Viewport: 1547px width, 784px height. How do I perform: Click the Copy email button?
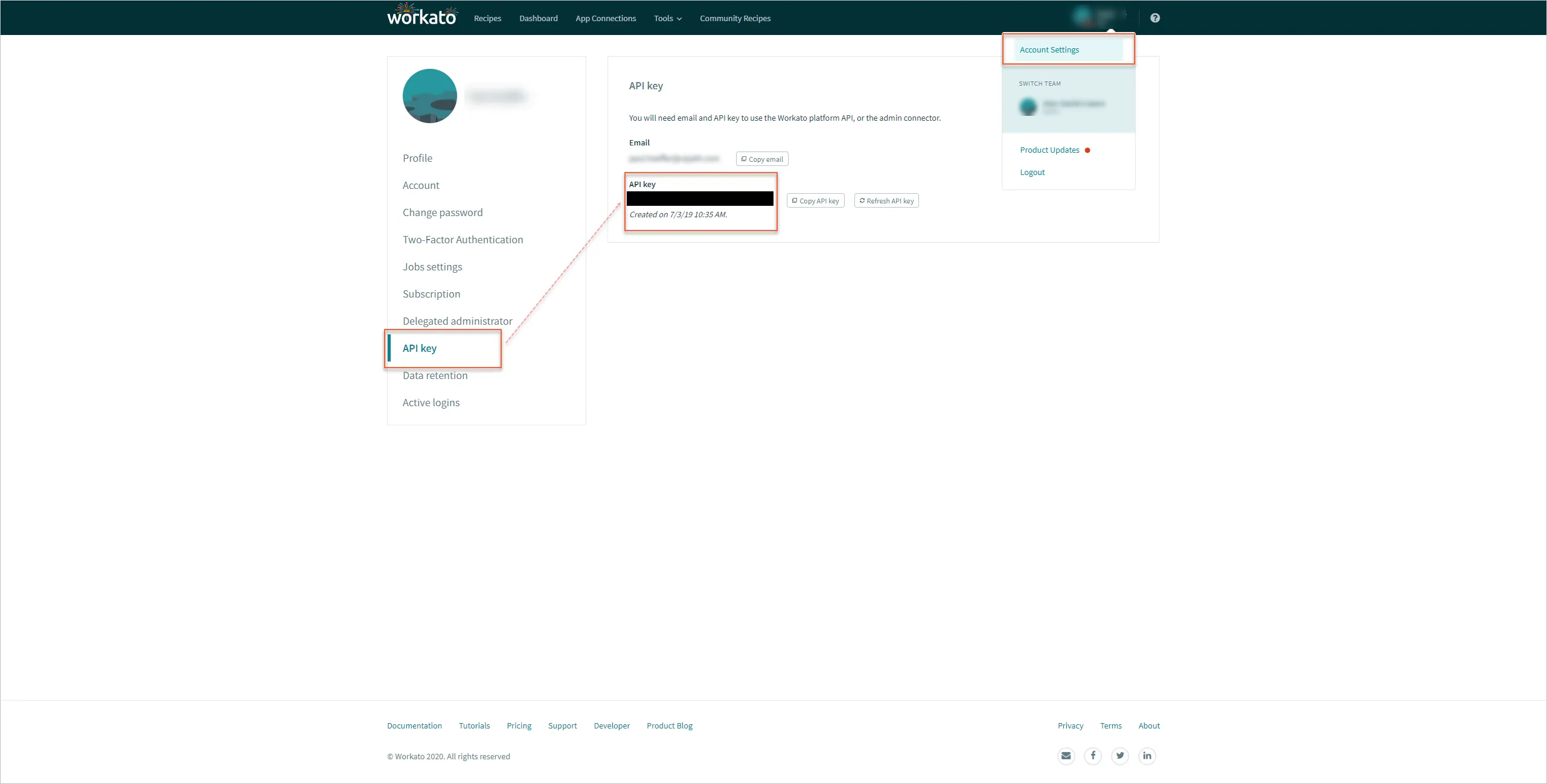click(762, 159)
